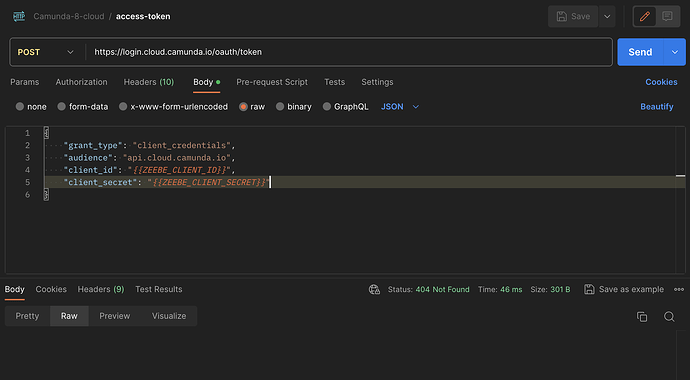Click the Beautify link
The height and width of the screenshot is (380, 690).
point(657,106)
